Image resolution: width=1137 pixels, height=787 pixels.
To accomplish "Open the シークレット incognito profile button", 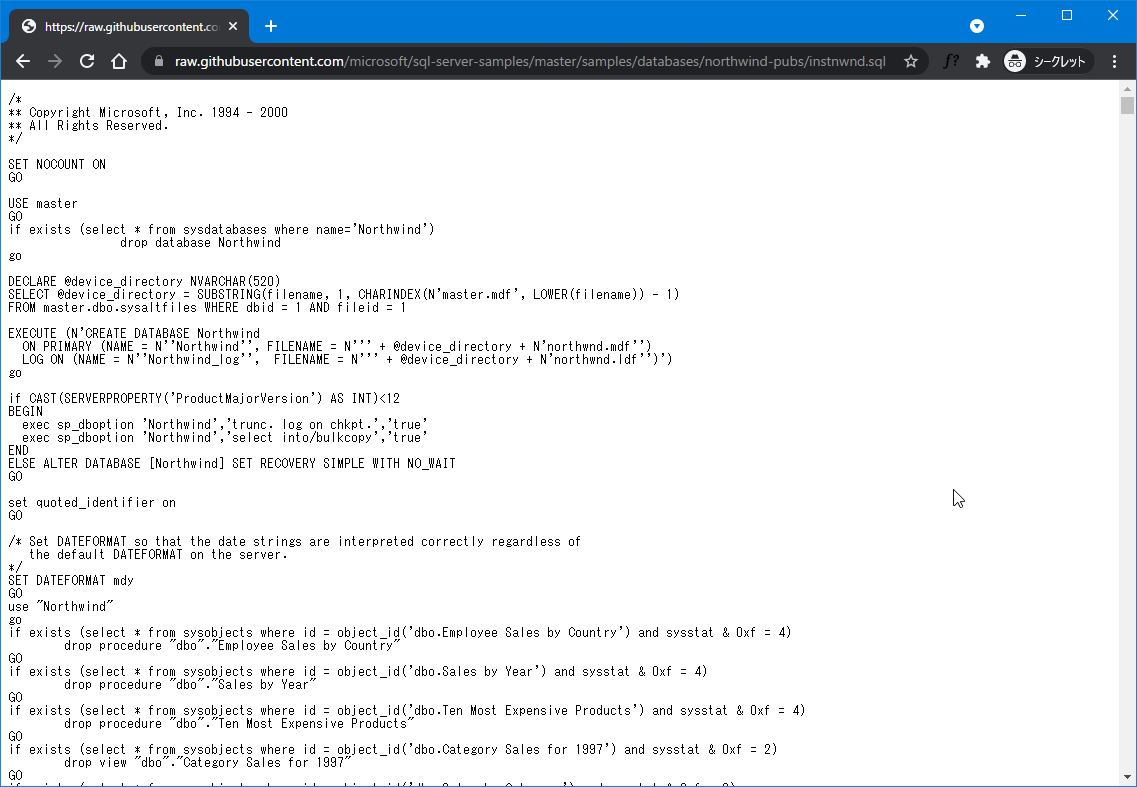I will tap(1048, 61).
